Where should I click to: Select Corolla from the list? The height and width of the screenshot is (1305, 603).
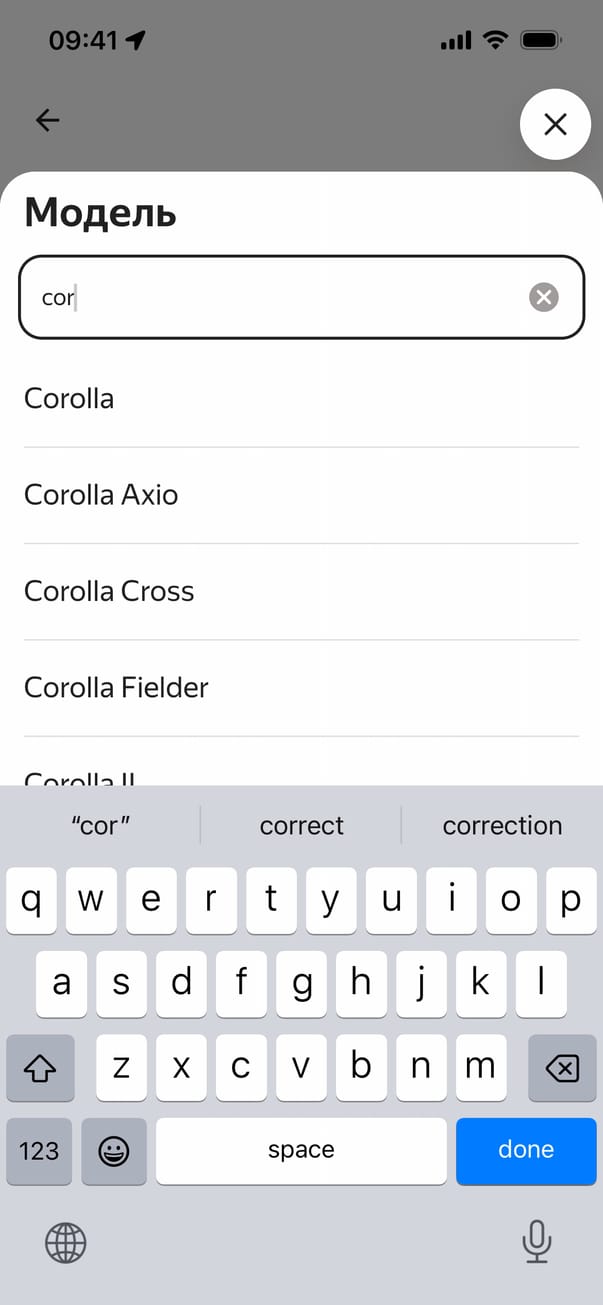point(69,399)
